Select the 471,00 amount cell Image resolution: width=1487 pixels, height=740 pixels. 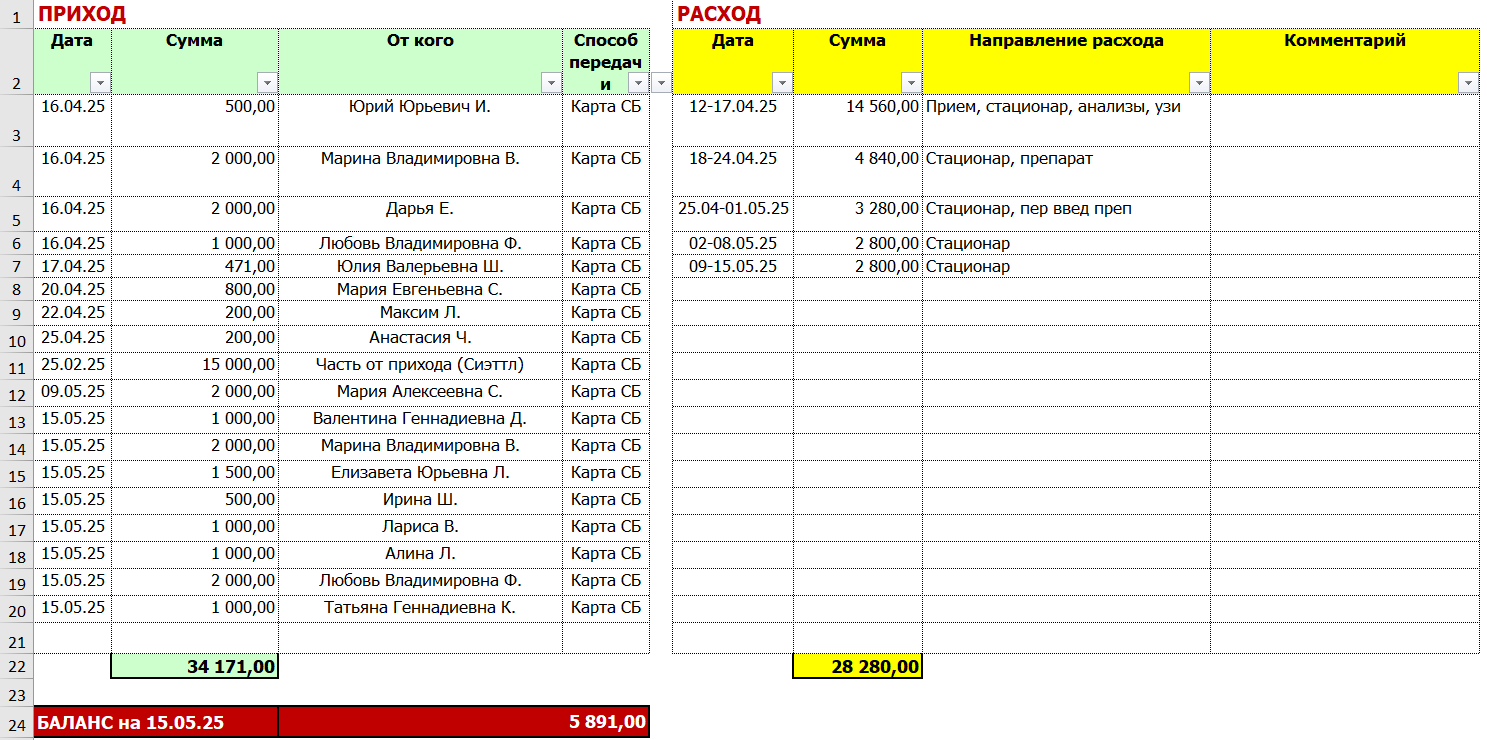coord(195,266)
